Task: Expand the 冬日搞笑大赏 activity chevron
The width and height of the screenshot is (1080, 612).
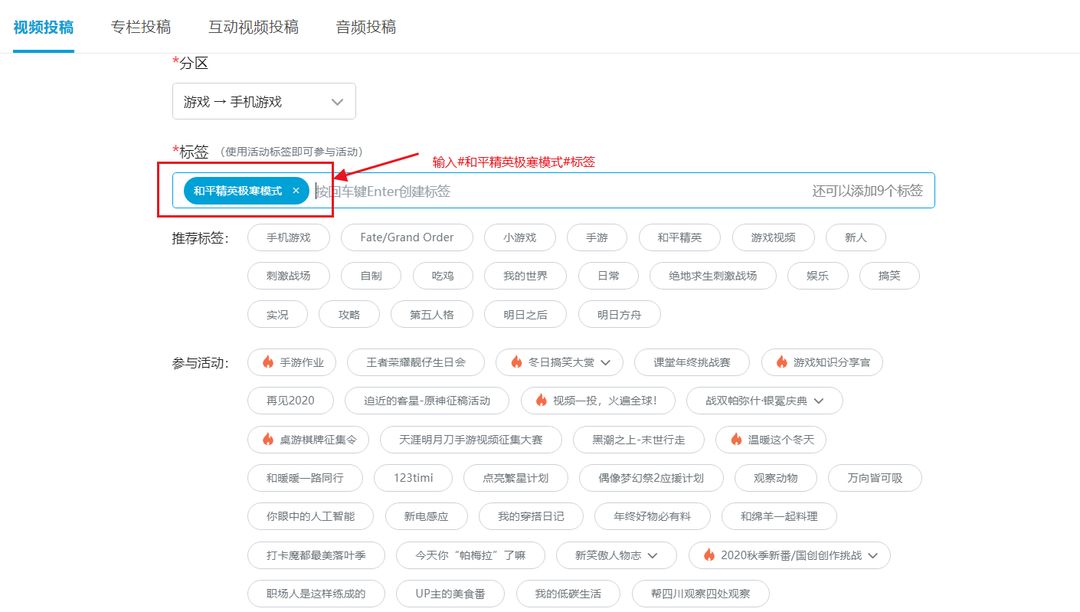Action: tap(605, 362)
